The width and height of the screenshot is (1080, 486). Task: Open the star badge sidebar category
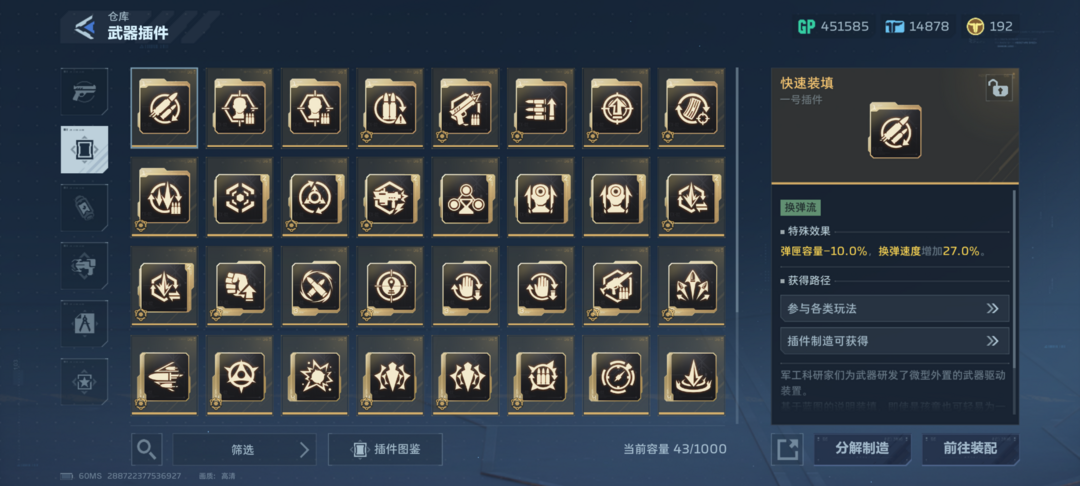84,381
